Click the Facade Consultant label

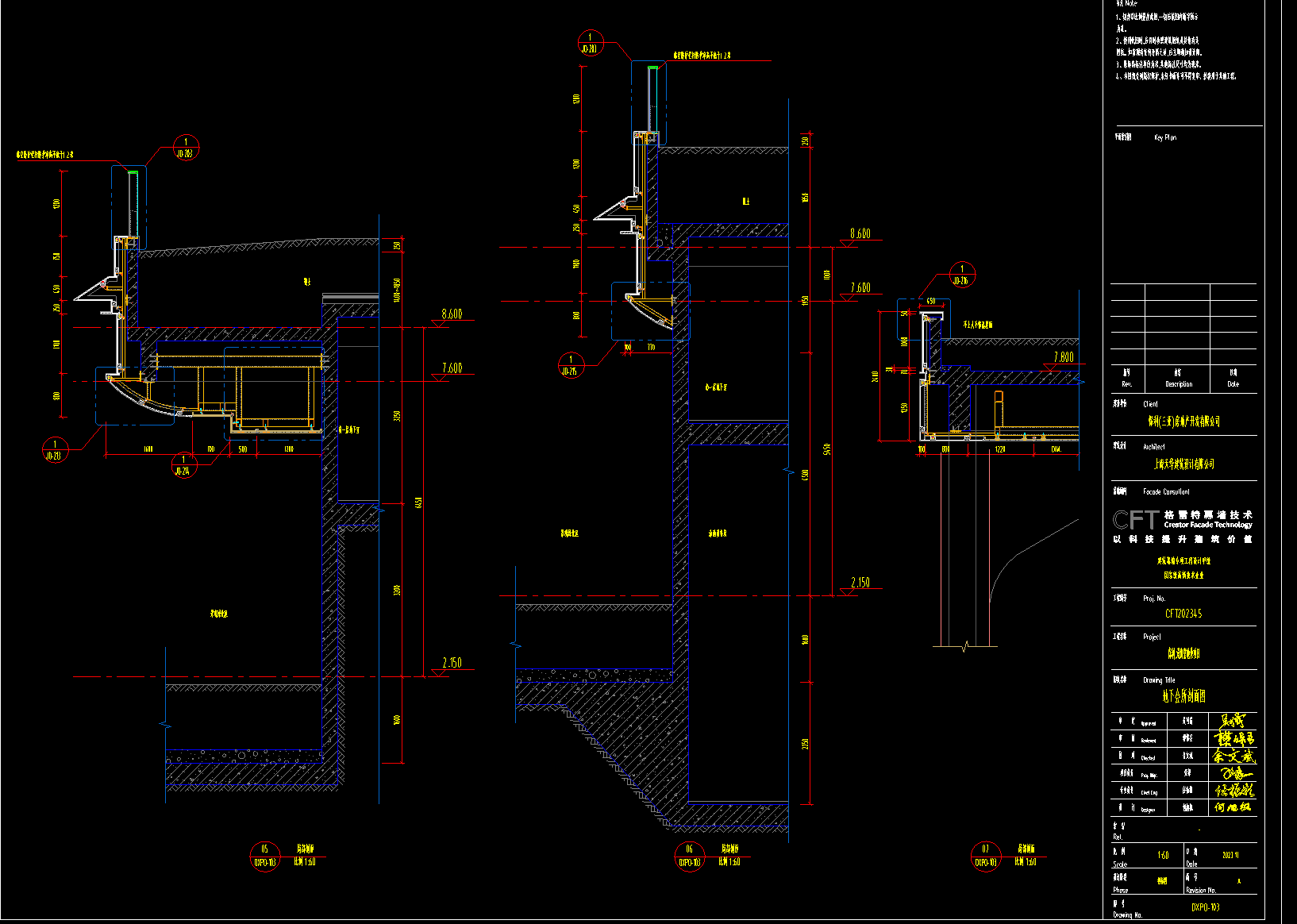pos(1166,492)
